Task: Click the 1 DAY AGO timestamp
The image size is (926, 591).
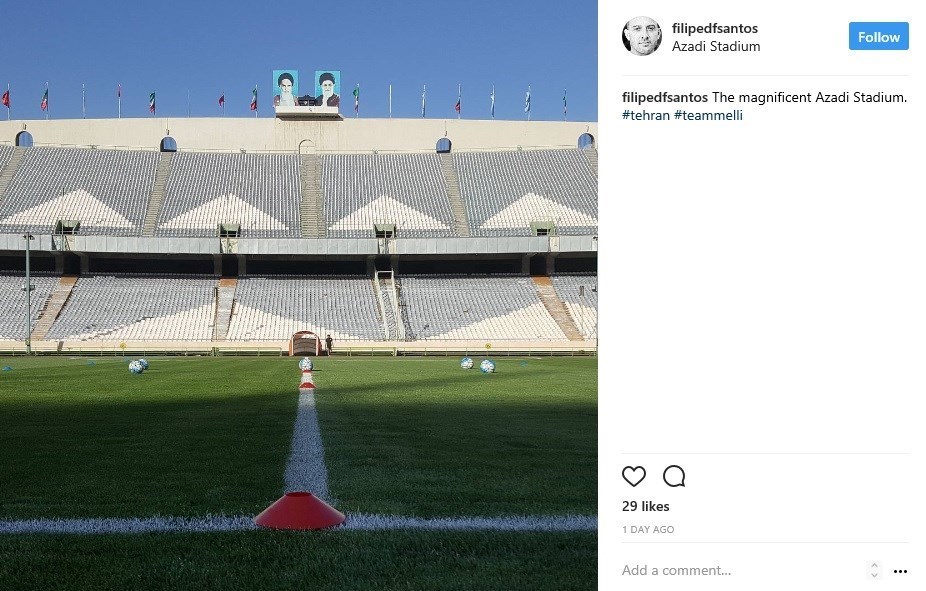Action: pyautogui.click(x=648, y=529)
